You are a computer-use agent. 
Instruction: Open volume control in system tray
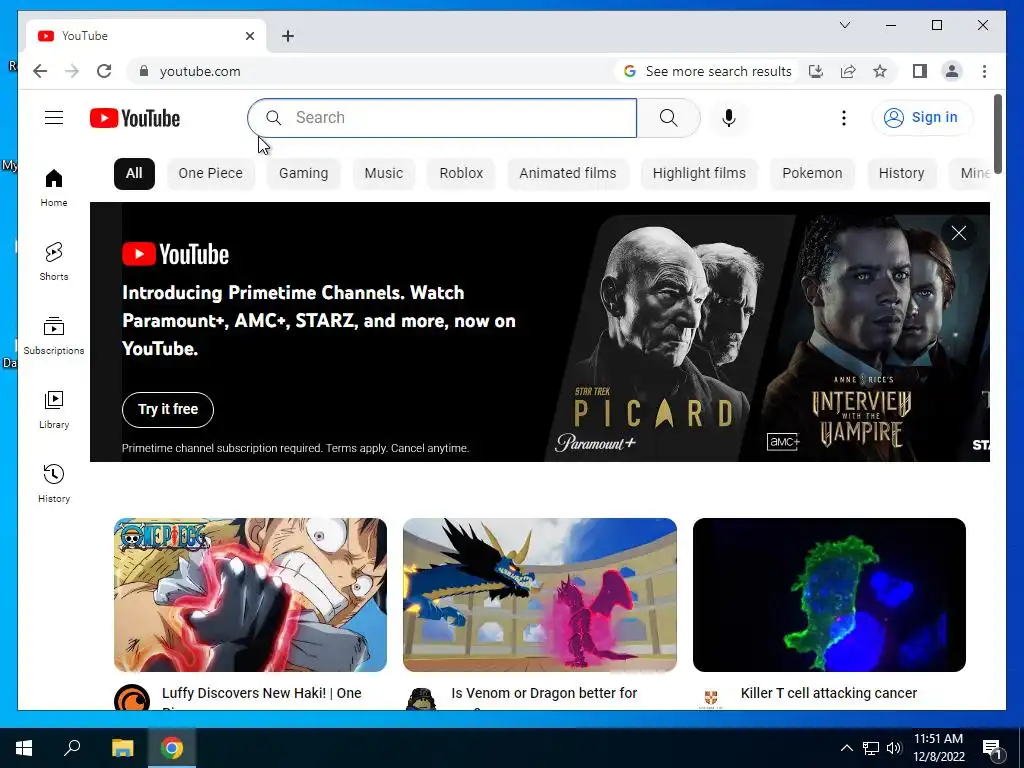[894, 748]
